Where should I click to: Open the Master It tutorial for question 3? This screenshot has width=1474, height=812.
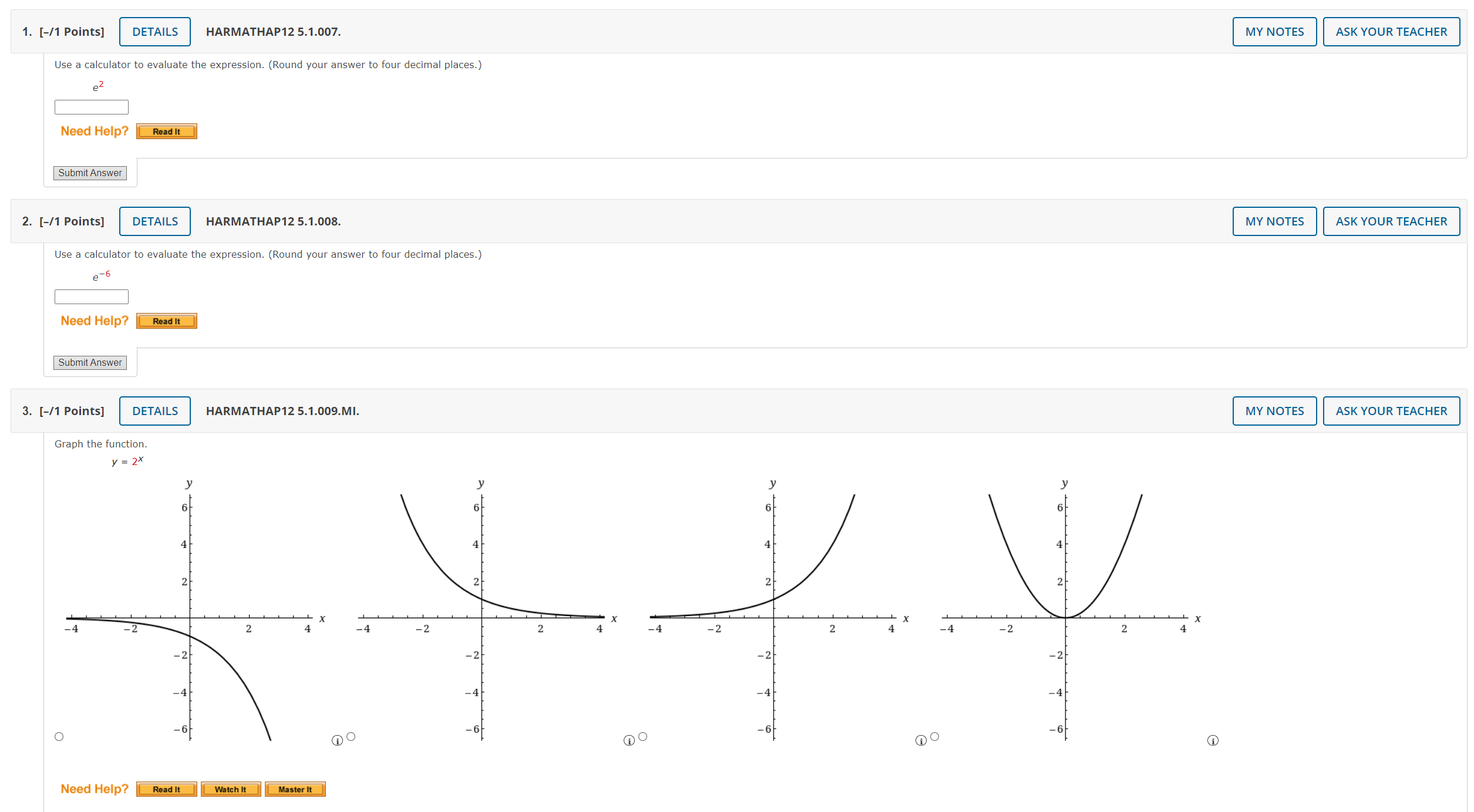pyautogui.click(x=295, y=789)
